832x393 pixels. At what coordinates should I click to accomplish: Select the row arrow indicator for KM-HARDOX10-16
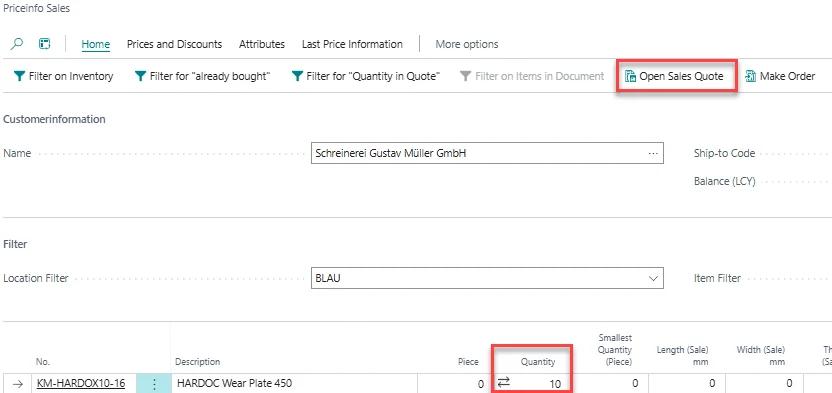(18, 383)
